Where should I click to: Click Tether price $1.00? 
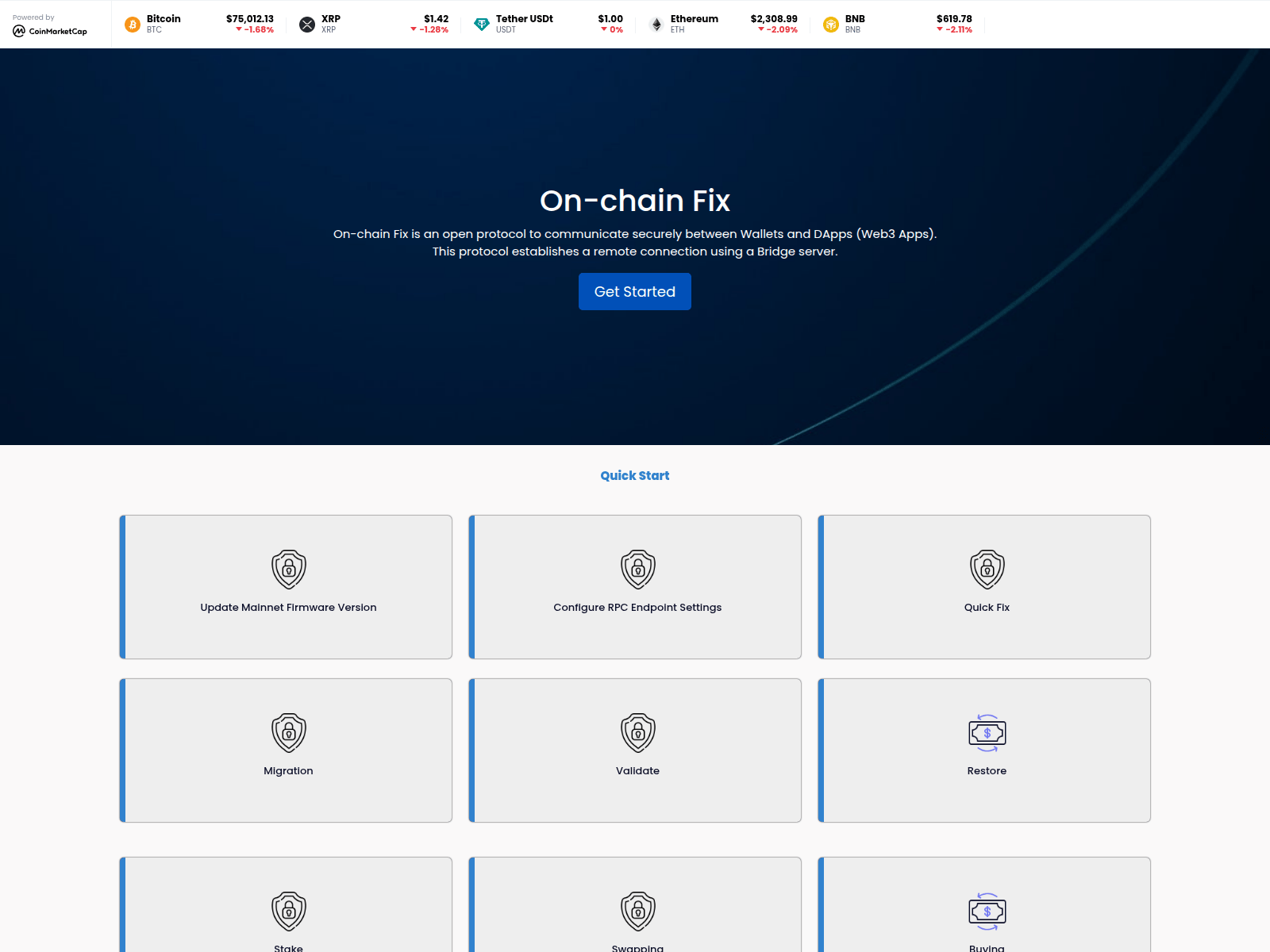610,18
